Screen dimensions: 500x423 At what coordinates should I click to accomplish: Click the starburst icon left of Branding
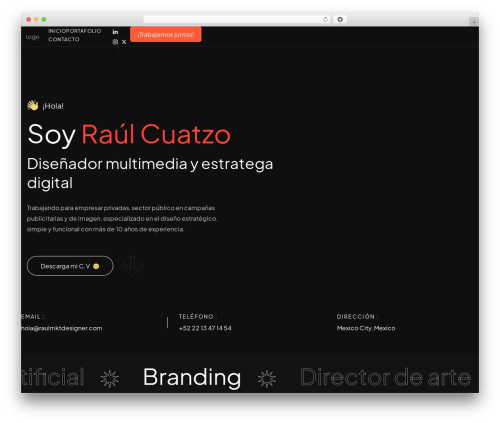tap(110, 378)
